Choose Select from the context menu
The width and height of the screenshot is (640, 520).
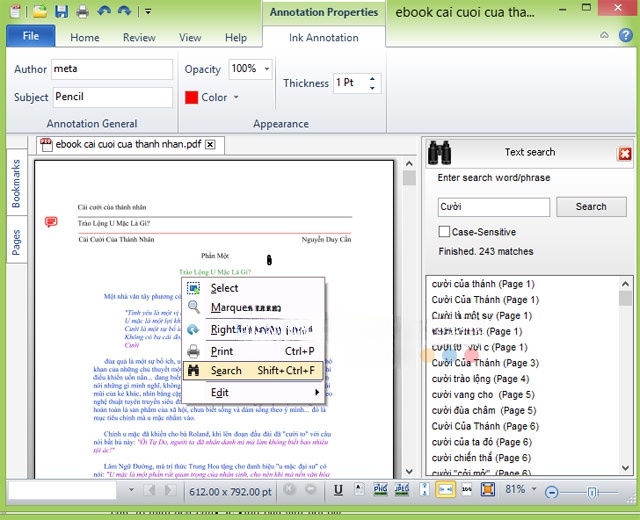253,288
